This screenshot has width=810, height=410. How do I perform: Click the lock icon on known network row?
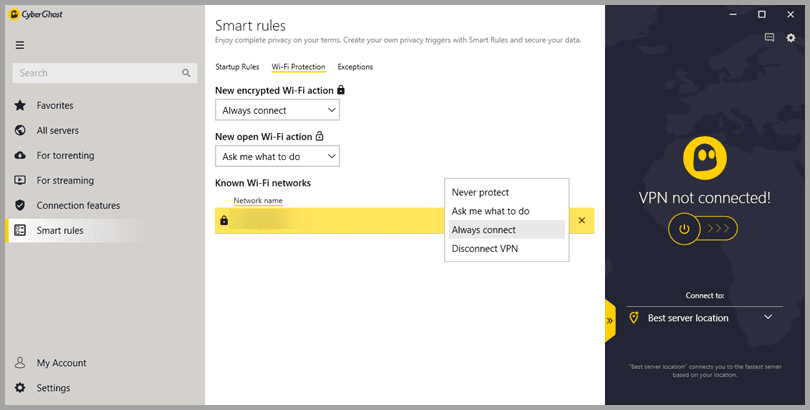(224, 220)
